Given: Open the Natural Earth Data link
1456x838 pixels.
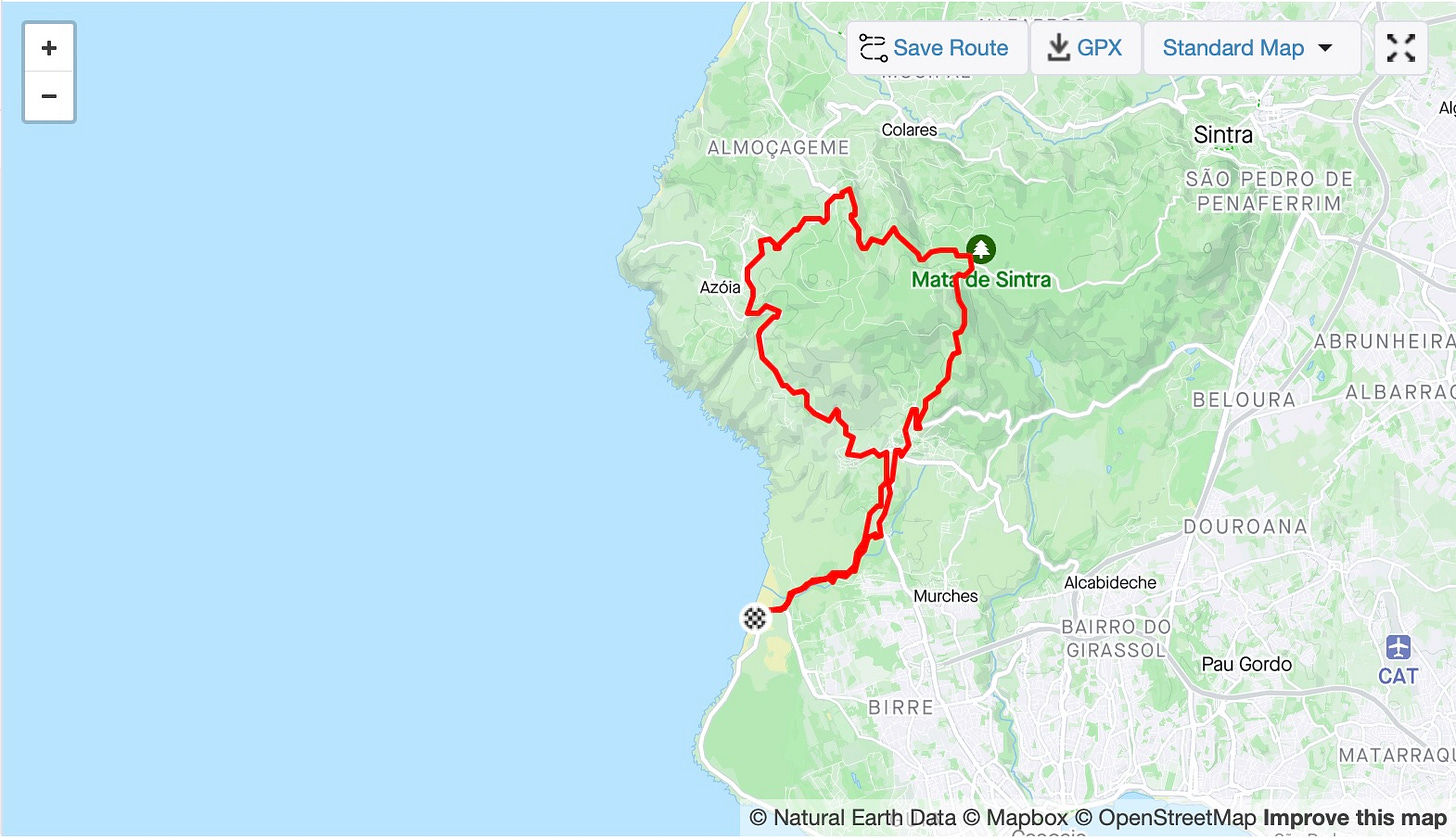Looking at the screenshot, I should click(x=853, y=818).
